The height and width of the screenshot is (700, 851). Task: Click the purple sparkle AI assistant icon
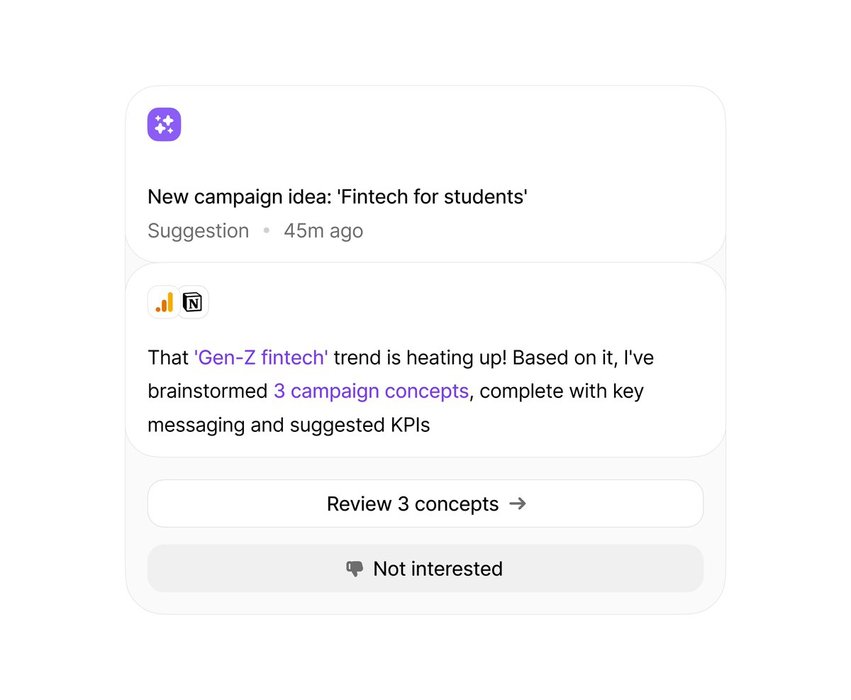click(164, 124)
